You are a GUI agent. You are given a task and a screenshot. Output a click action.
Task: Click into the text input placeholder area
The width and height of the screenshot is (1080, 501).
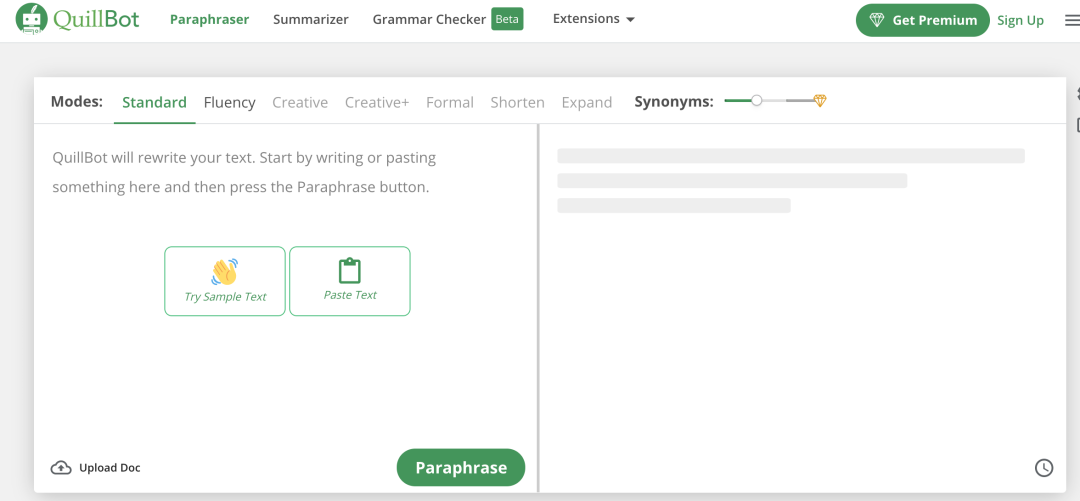[x=245, y=172]
